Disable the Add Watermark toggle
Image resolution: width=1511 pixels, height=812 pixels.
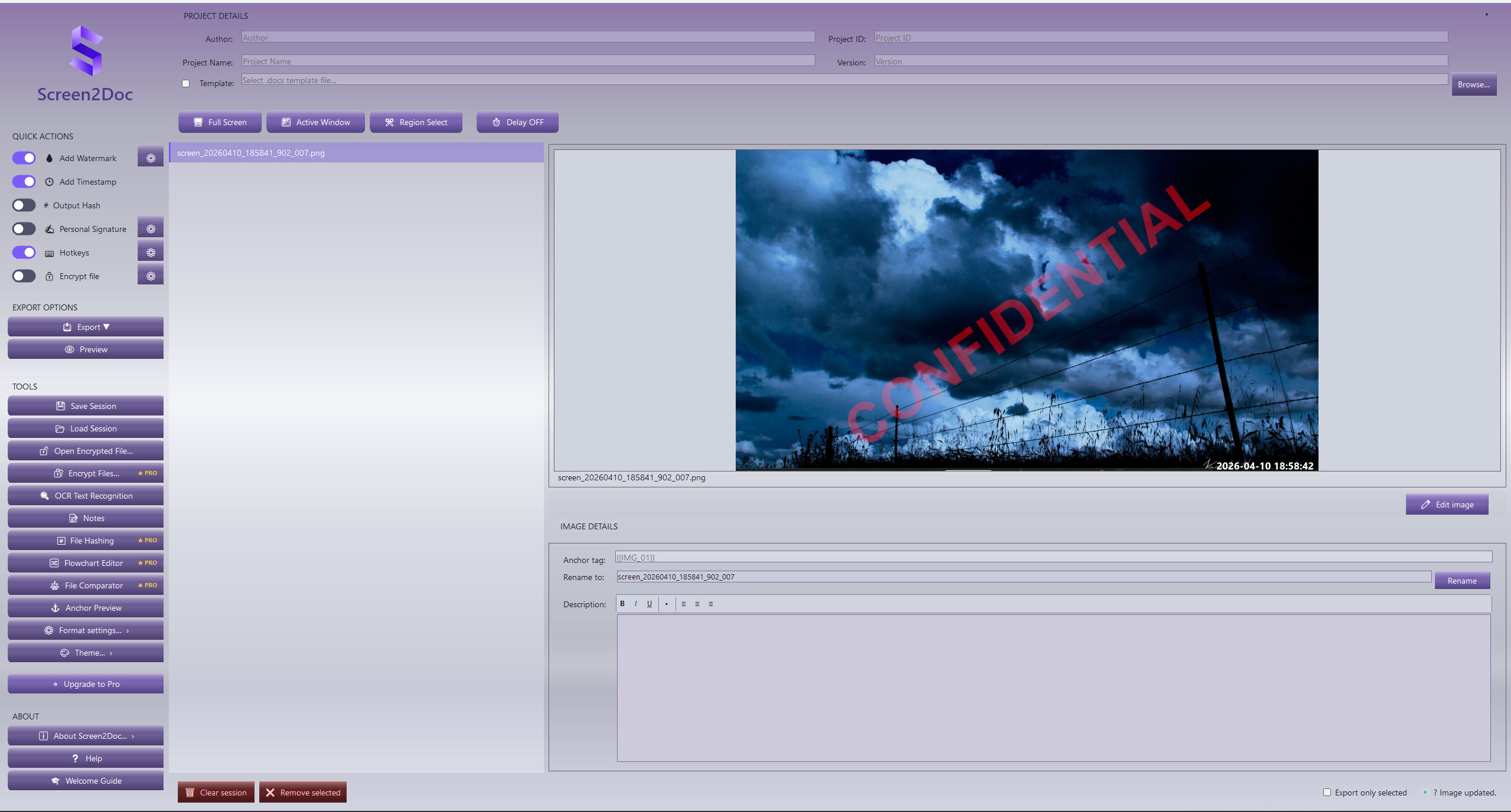[24, 158]
